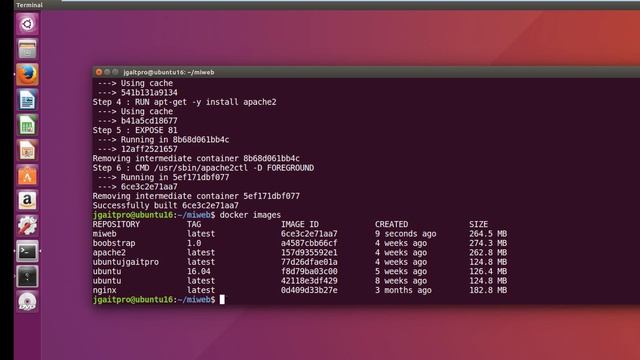The width and height of the screenshot is (640, 360).
Task: Open the DVD disc icon in launcher
Action: [27, 302]
